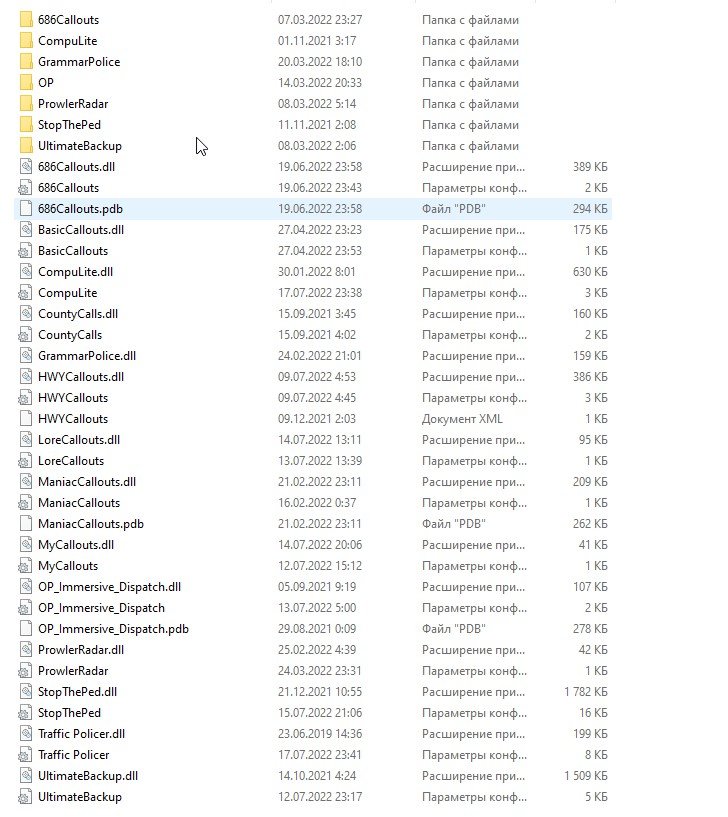728x817 pixels.
Task: Click the 686Callouts.dll file icon
Action: 26,167
